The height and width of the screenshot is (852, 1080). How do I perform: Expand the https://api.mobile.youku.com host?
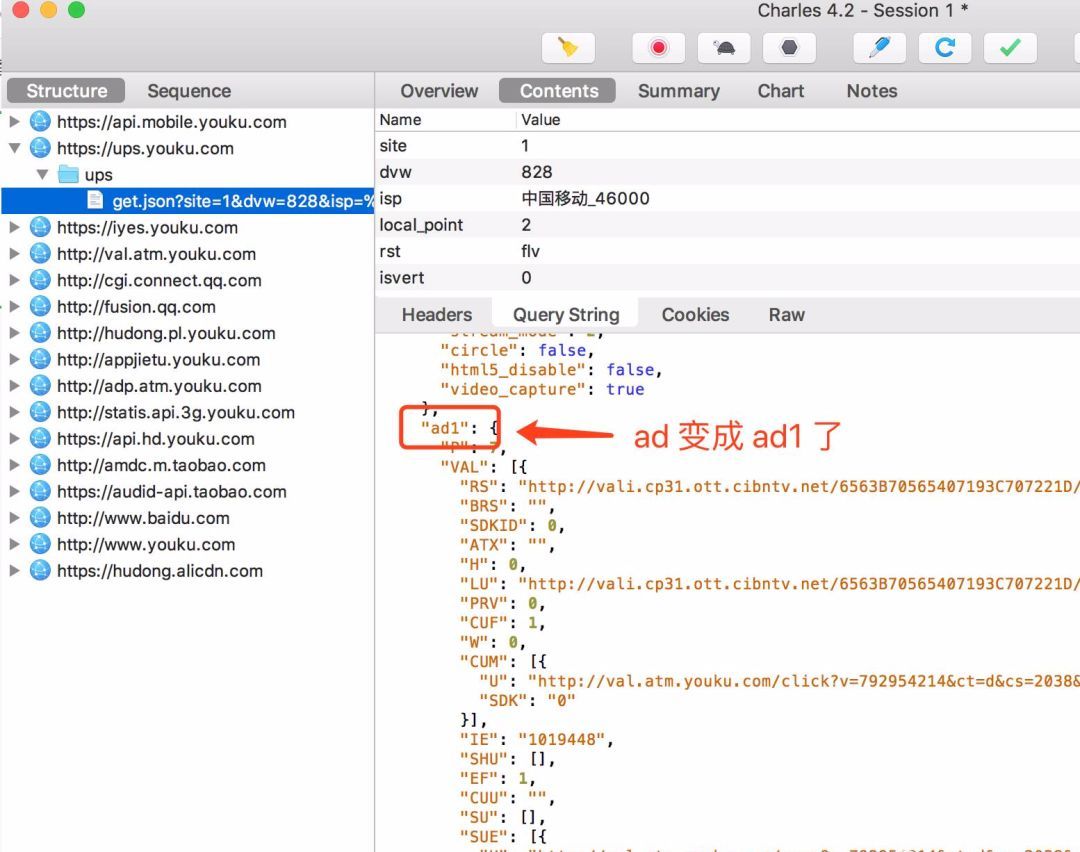click(15, 122)
